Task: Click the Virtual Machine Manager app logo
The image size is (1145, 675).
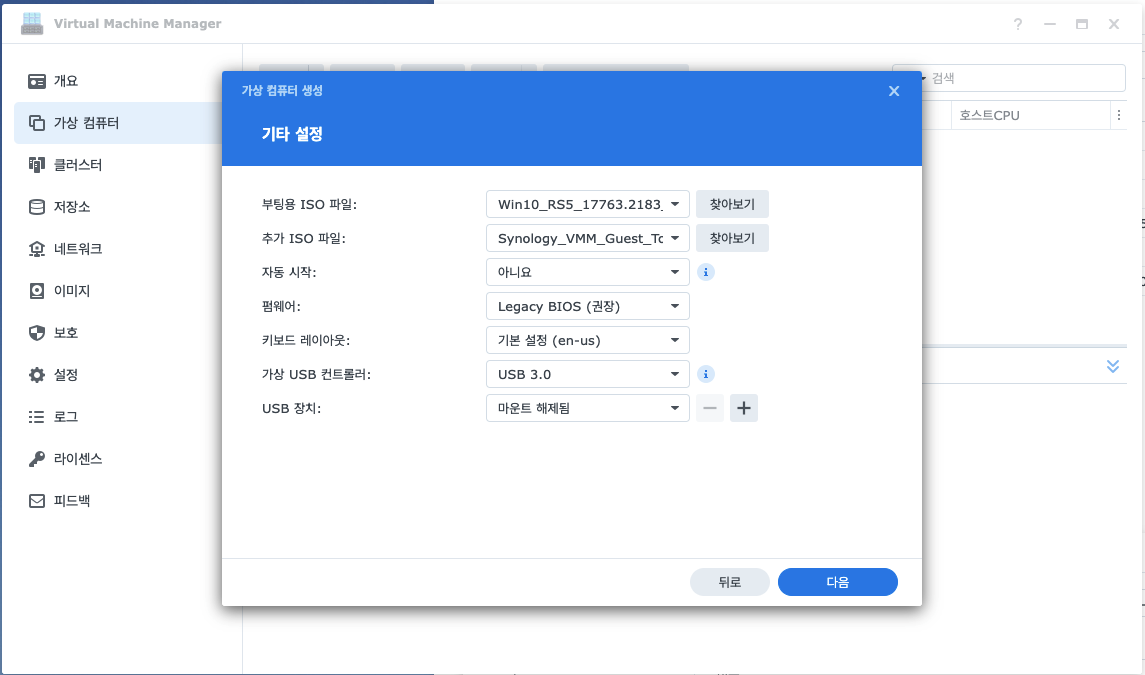Action: [x=32, y=23]
